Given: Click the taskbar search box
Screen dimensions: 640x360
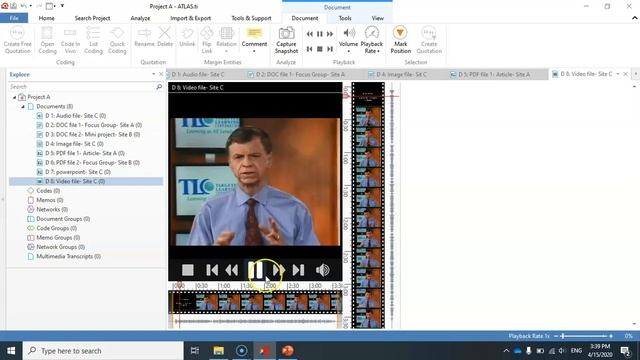Looking at the screenshot, I should pos(103,351).
